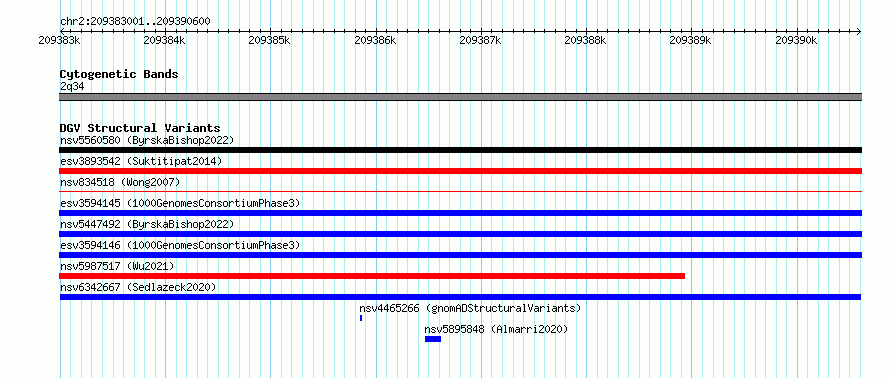Viewport: 890px width, 378px height.
Task: Open the nsv6342667 (Sedlazeck2020) label
Action: 138,287
